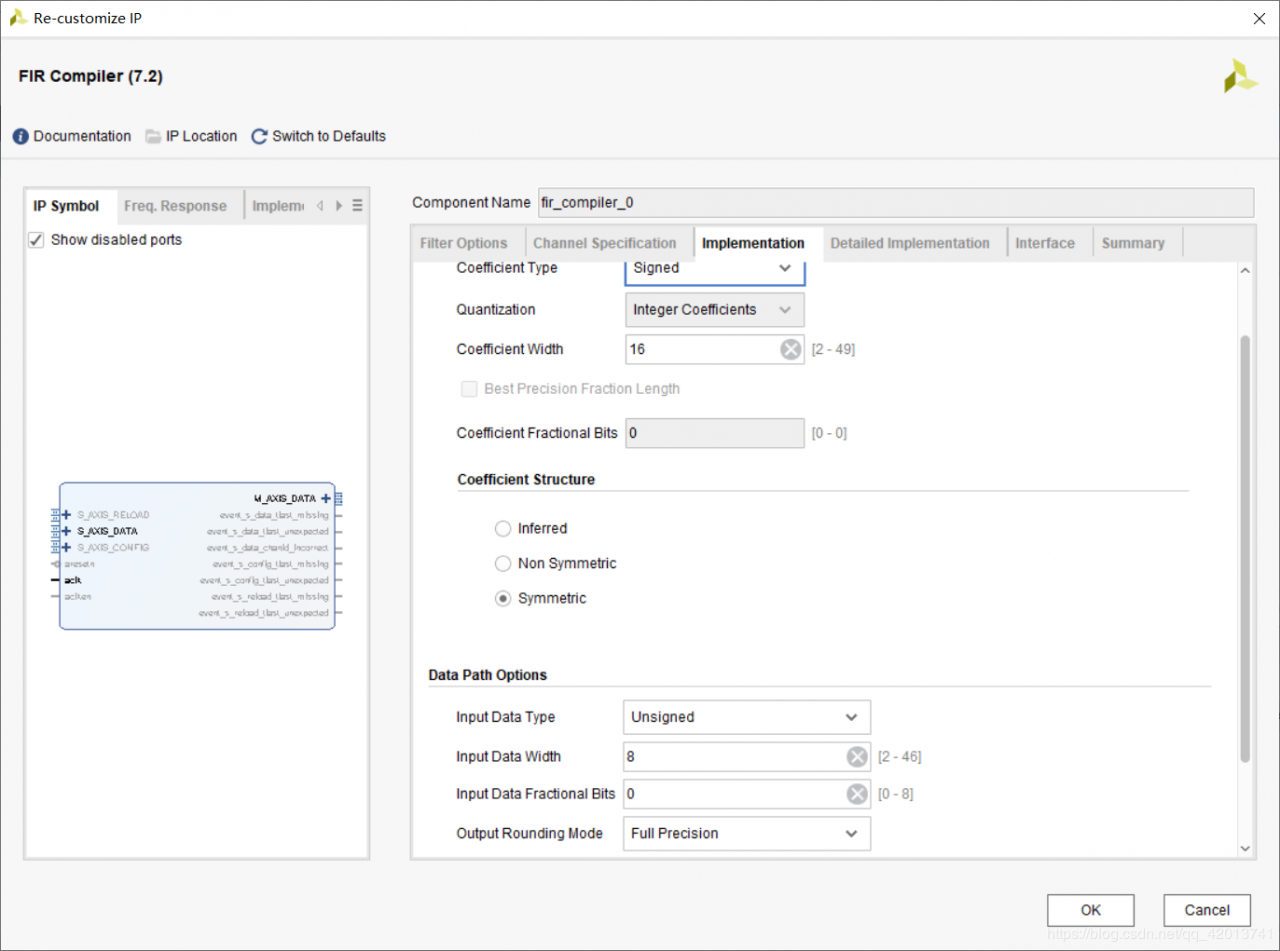The height and width of the screenshot is (951, 1280).
Task: Click the Data Path Options heading
Action: tap(488, 675)
